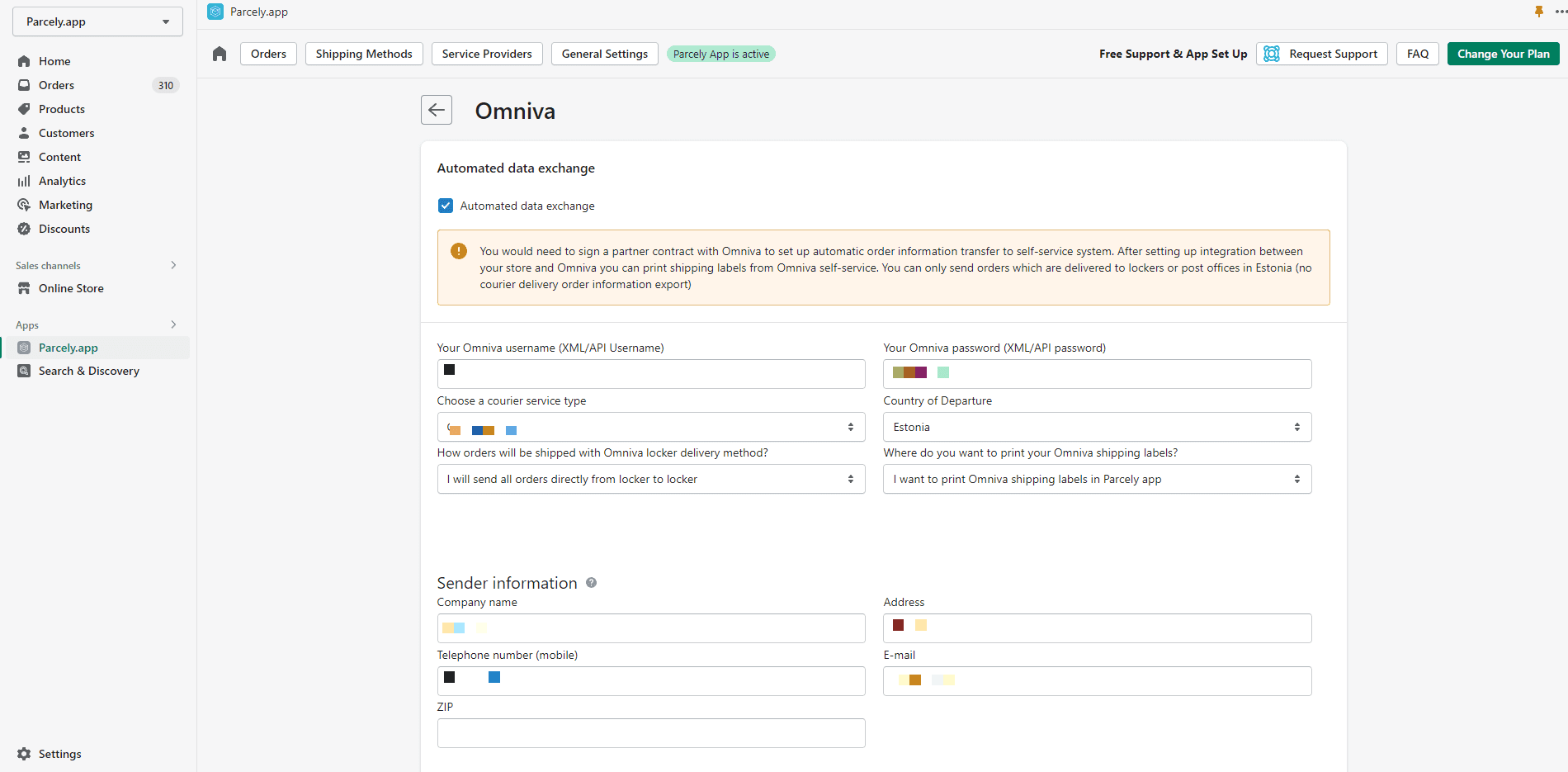This screenshot has height=772, width=1568.
Task: Click the Request Support button
Action: pos(1321,54)
